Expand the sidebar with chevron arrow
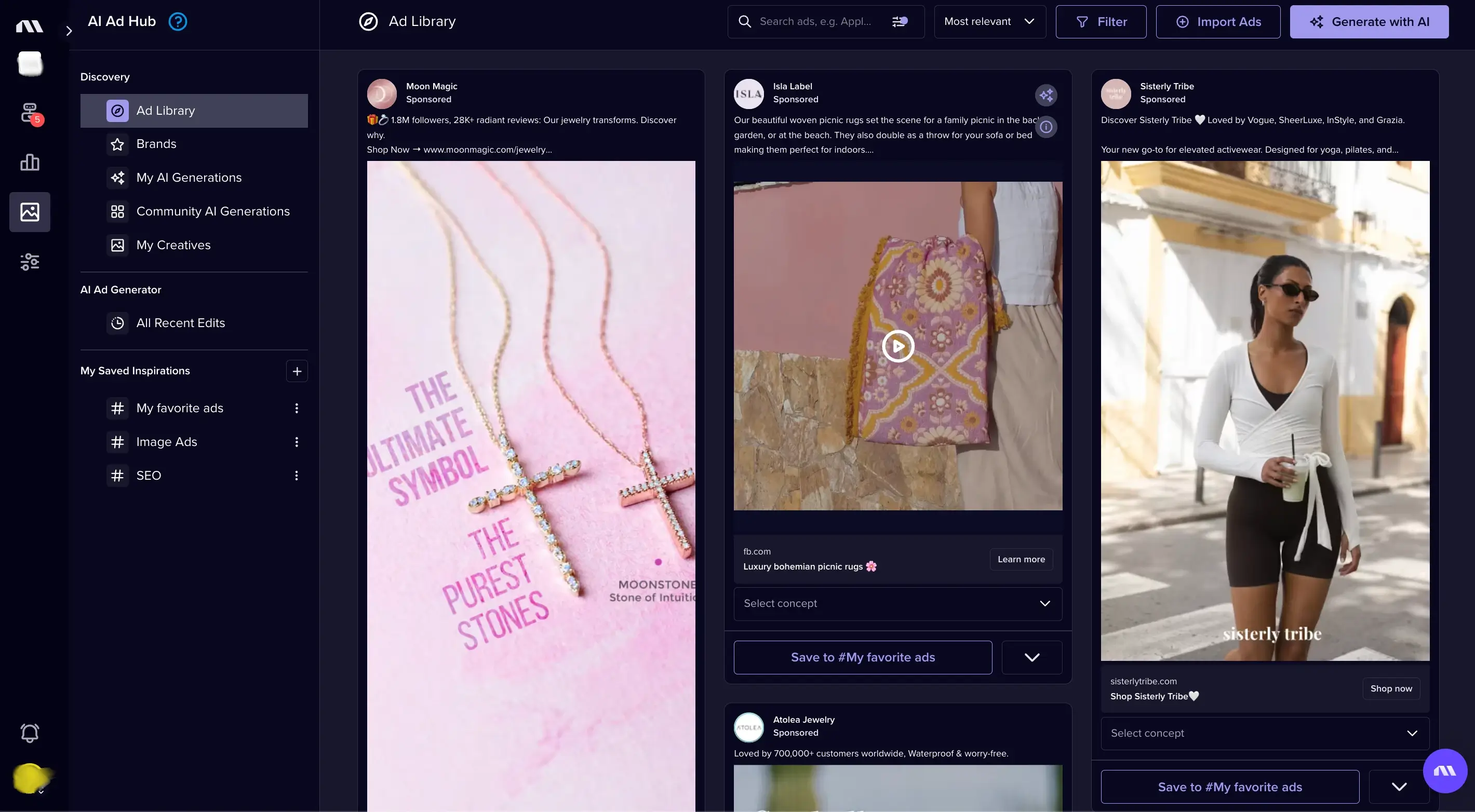1475x812 pixels. click(x=69, y=31)
